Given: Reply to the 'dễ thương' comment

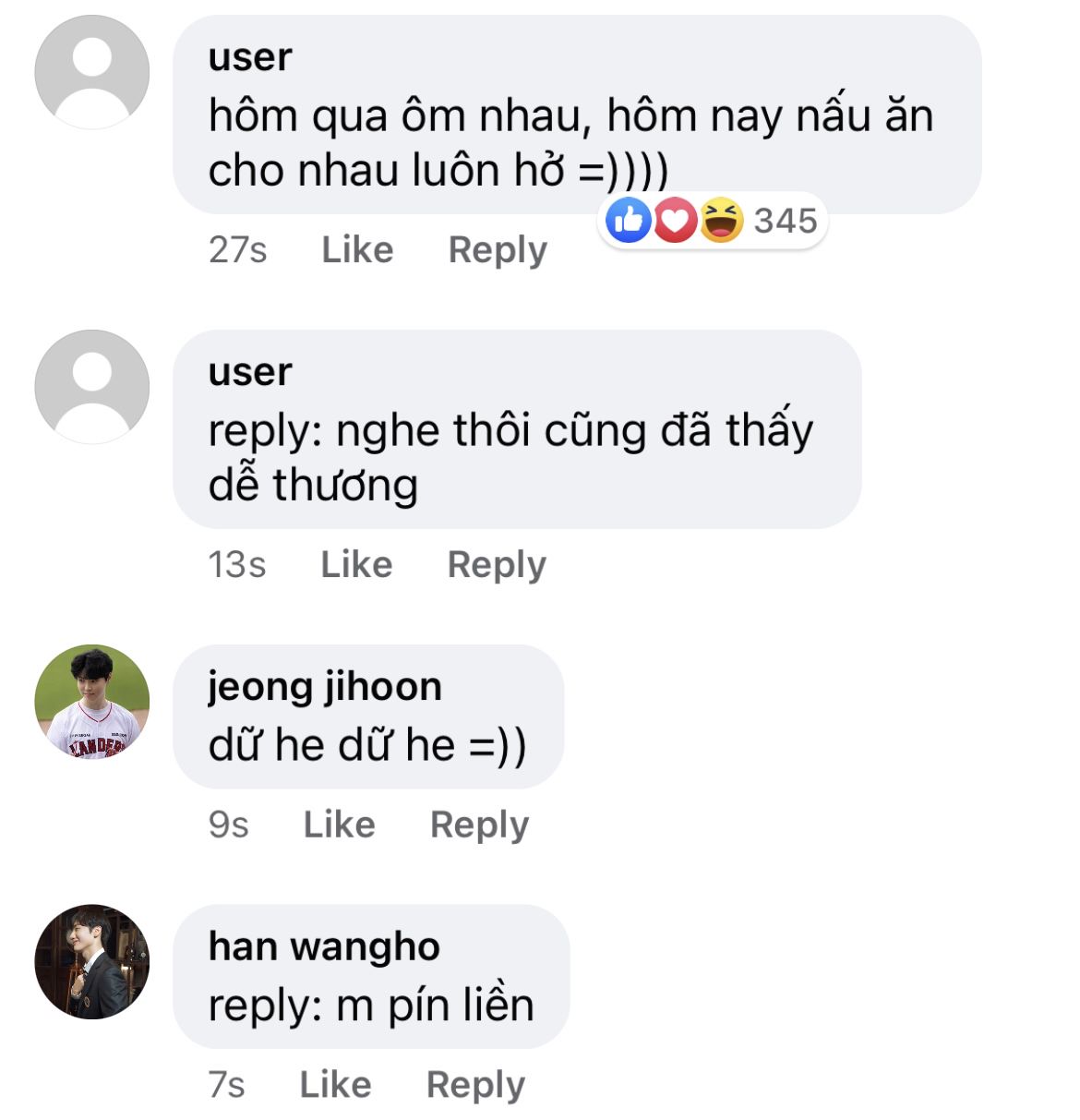Looking at the screenshot, I should (x=497, y=565).
